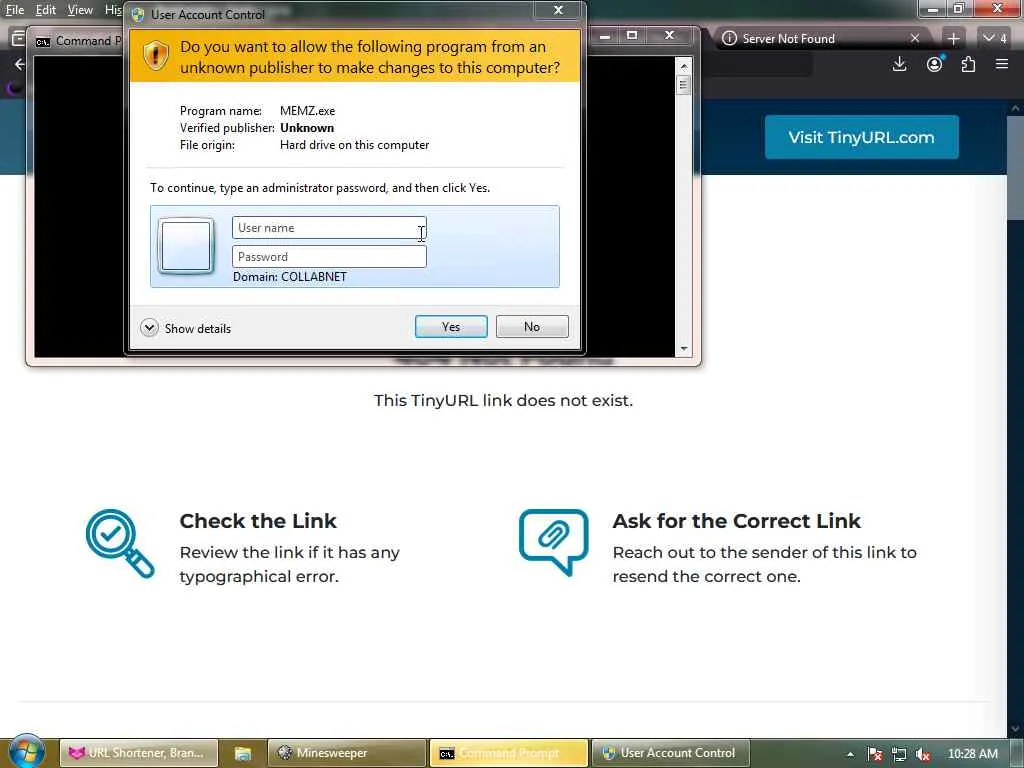Maximize the browser window
Image resolution: width=1024 pixels, height=768 pixels.
click(x=959, y=8)
